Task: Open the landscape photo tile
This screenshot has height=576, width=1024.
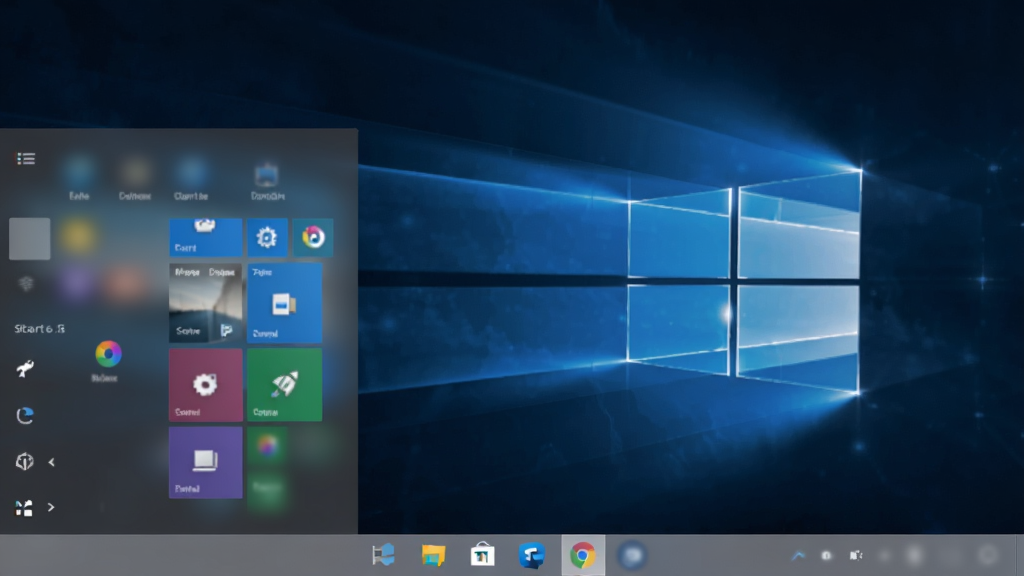Action: pyautogui.click(x=206, y=303)
